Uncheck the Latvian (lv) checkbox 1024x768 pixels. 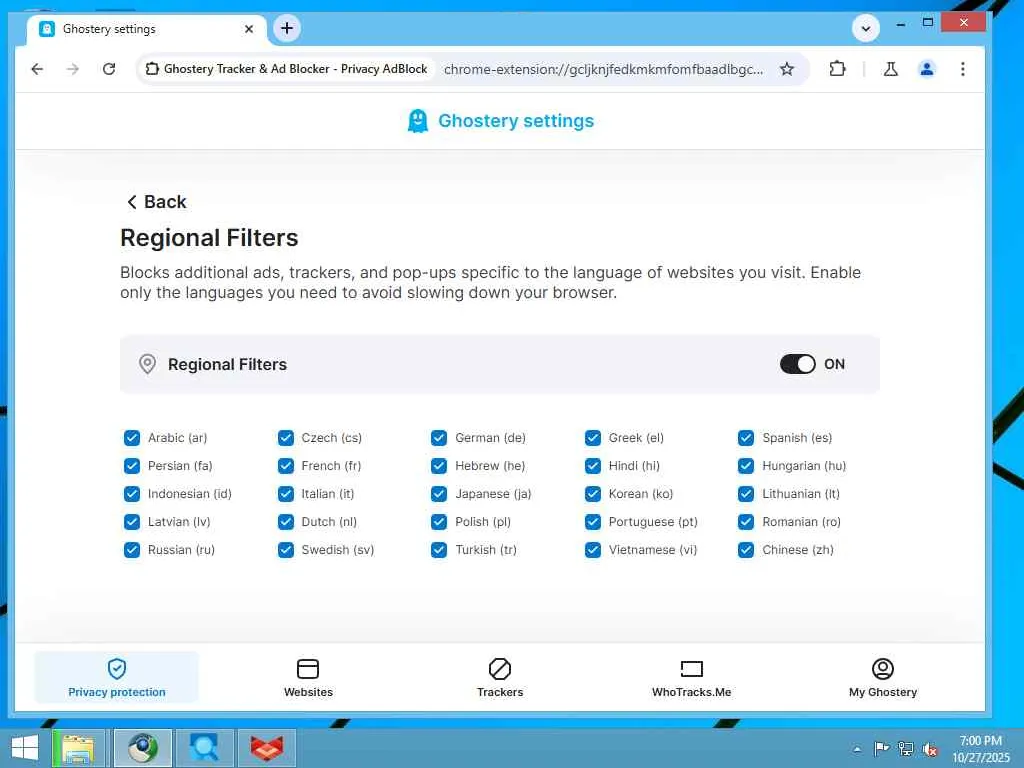coord(132,522)
